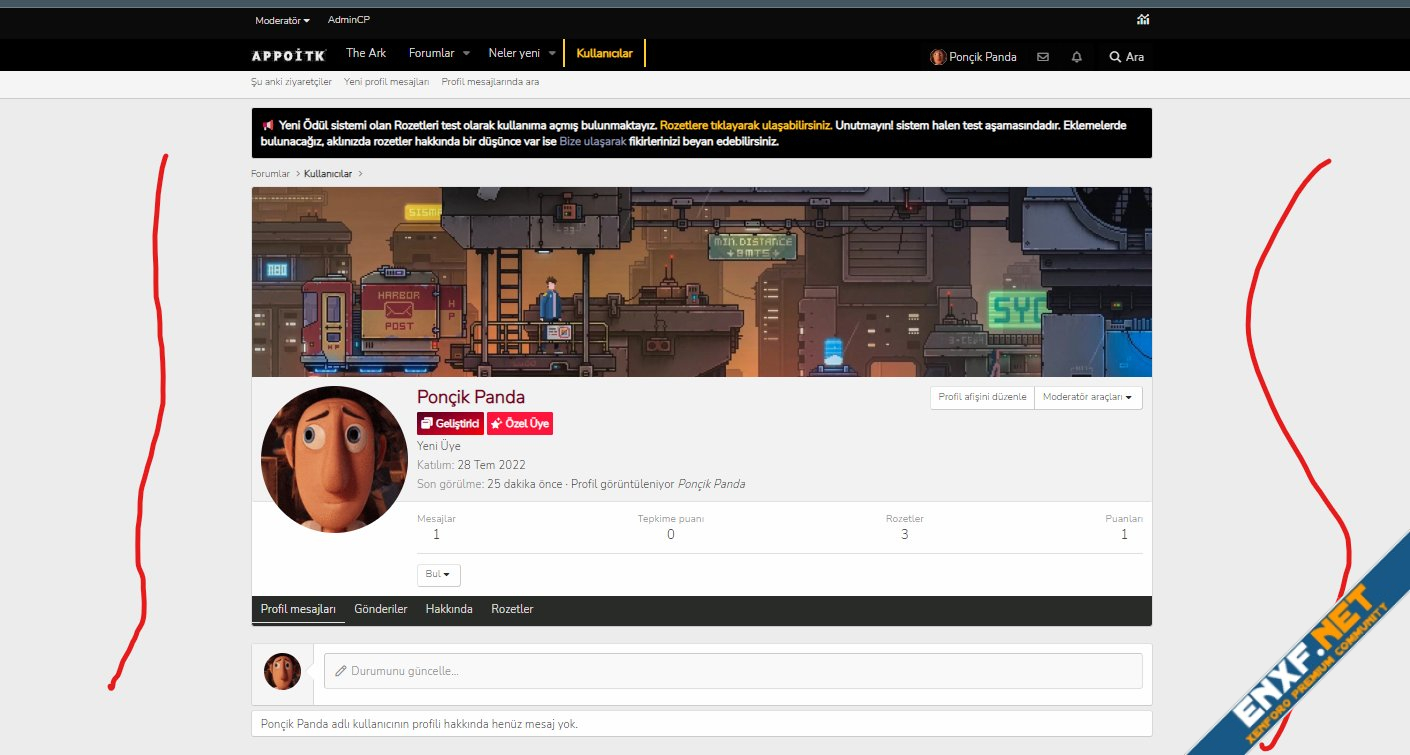This screenshot has width=1410, height=755.
Task: Click the Rozetler count of 3
Action: pyautogui.click(x=904, y=534)
